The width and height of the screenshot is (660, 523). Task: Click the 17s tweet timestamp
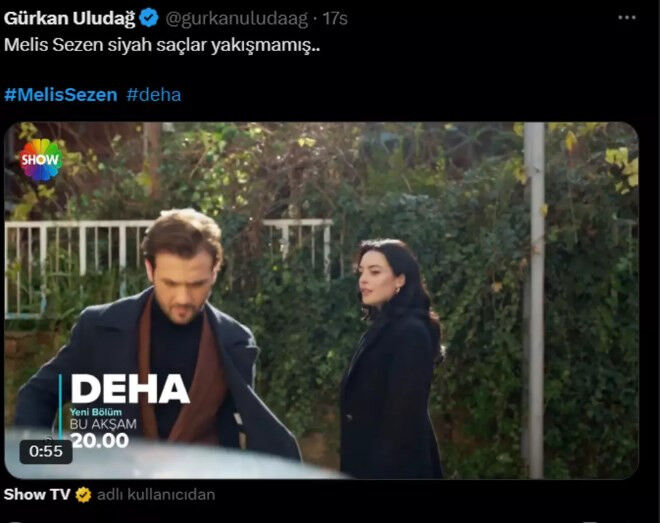[335, 19]
